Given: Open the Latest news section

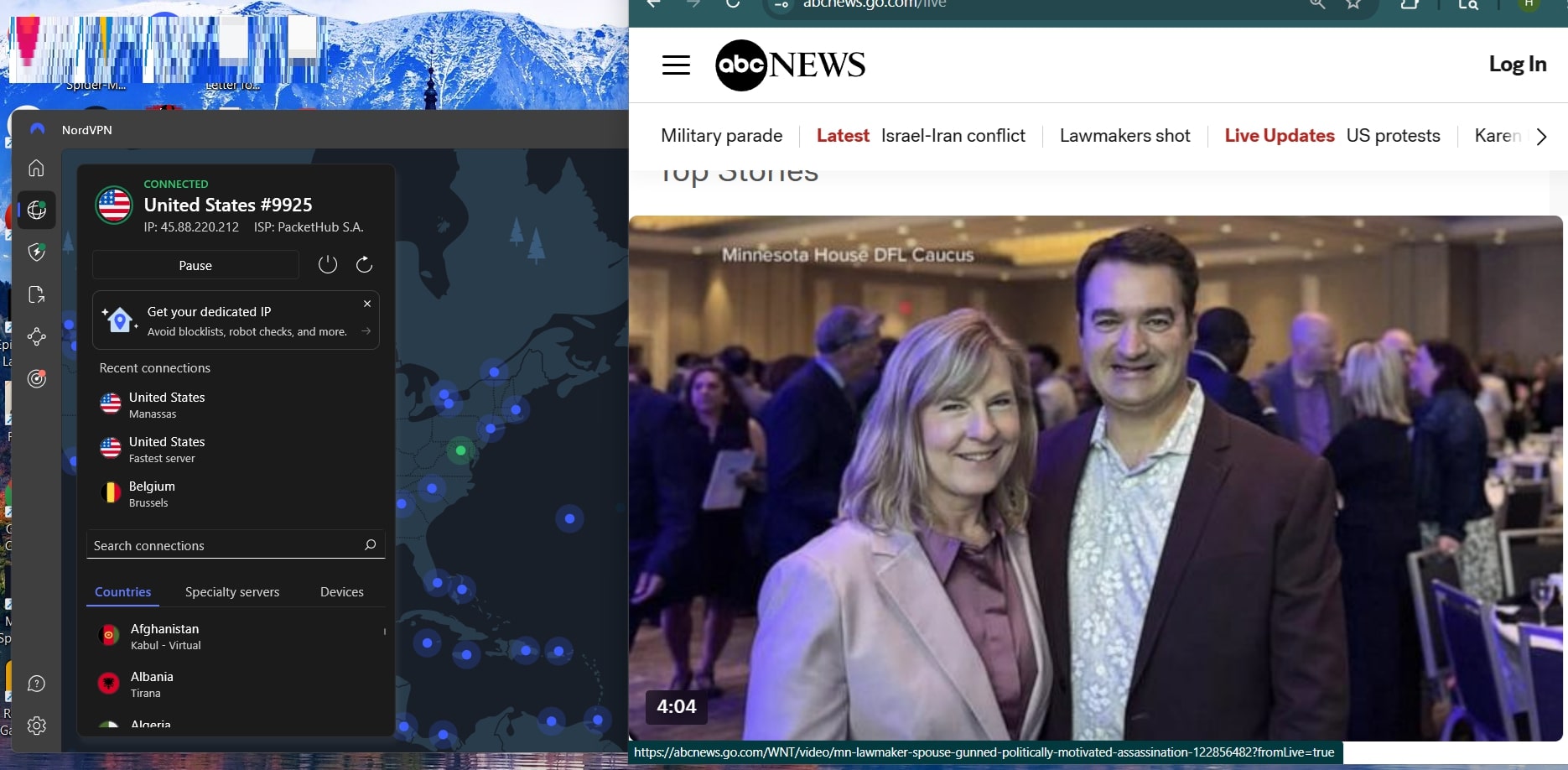Looking at the screenshot, I should pos(842,135).
